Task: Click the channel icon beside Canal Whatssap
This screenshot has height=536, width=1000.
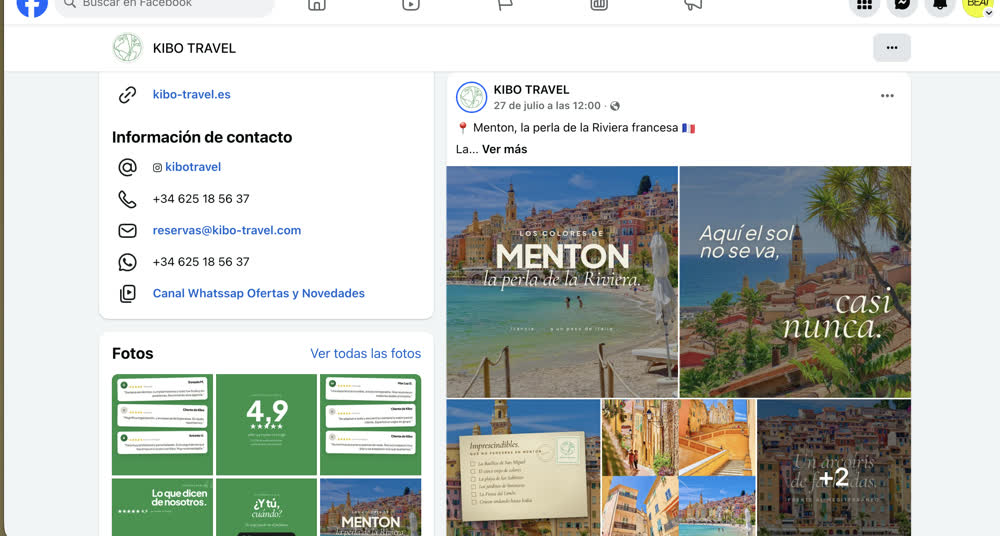Action: [x=128, y=294]
